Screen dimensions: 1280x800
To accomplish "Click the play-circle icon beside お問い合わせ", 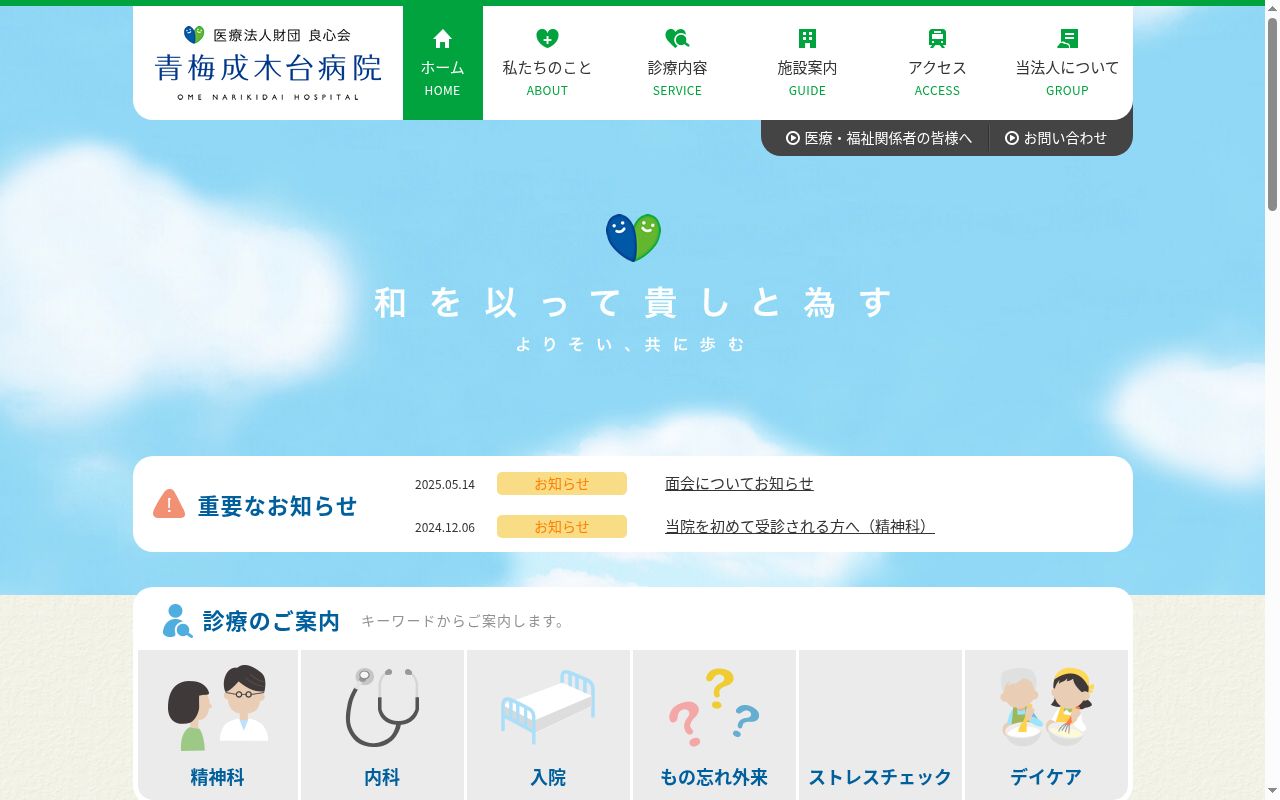I will pyautogui.click(x=1012, y=138).
